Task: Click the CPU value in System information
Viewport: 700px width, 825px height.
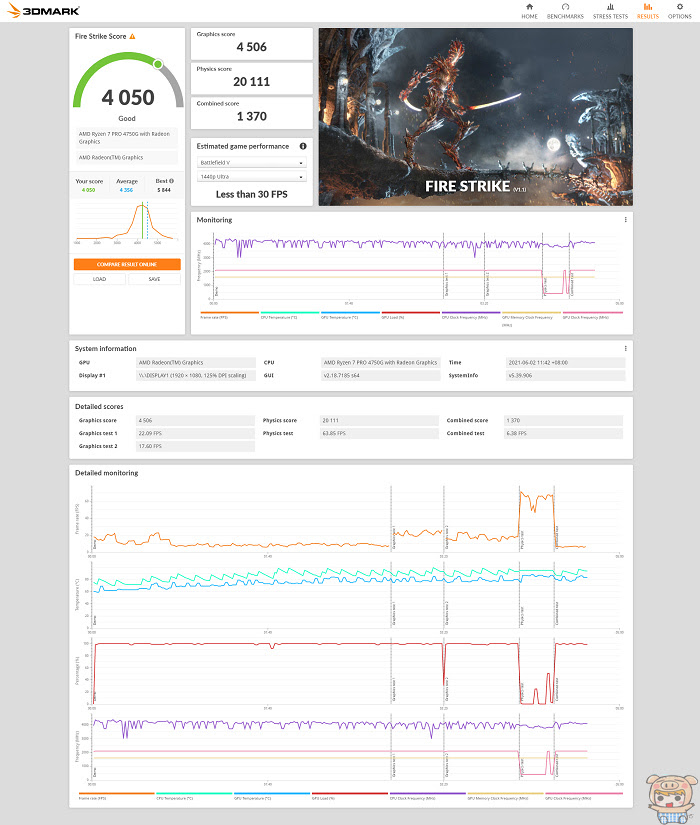Action: (381, 363)
